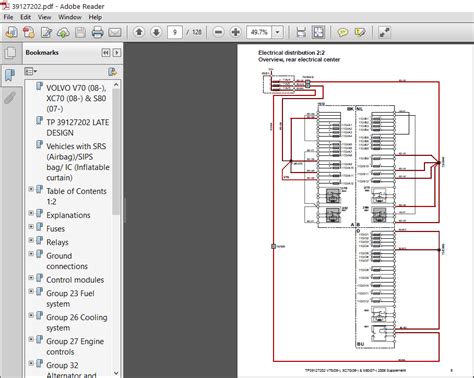Zoom in with the plus button

click(236, 32)
